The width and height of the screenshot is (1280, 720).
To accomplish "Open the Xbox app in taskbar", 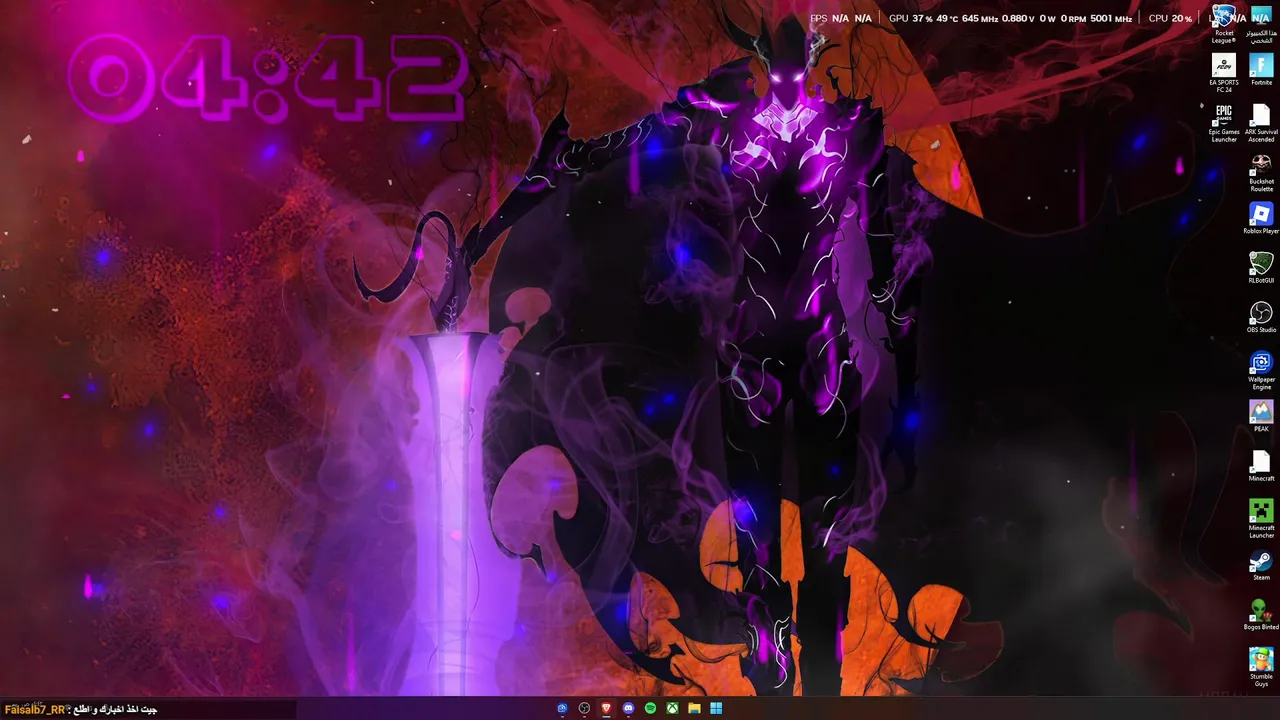I will [672, 708].
